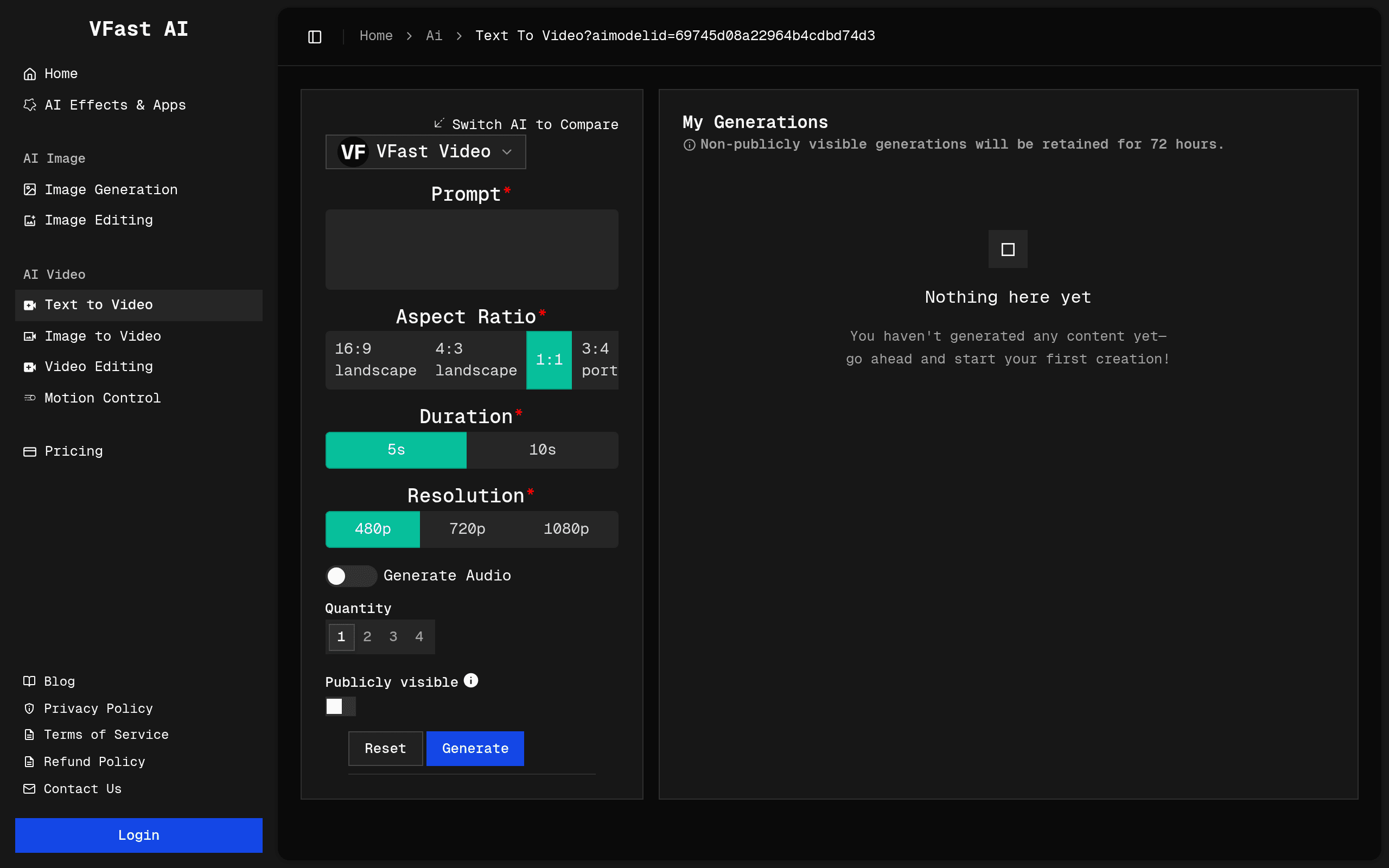Click the Contact Us envelope icon
1389x868 pixels.
29,789
